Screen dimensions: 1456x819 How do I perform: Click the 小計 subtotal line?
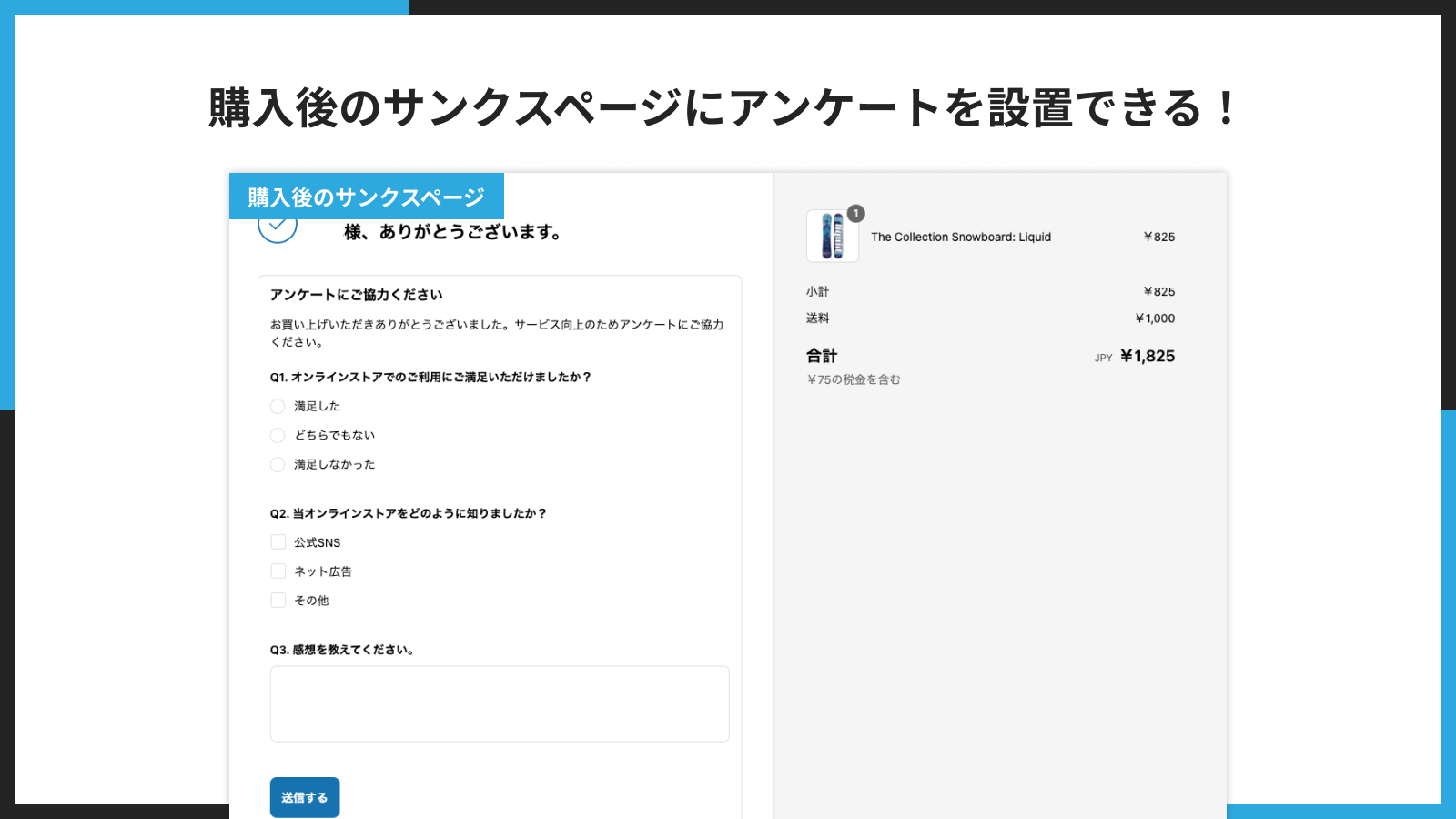point(817,291)
